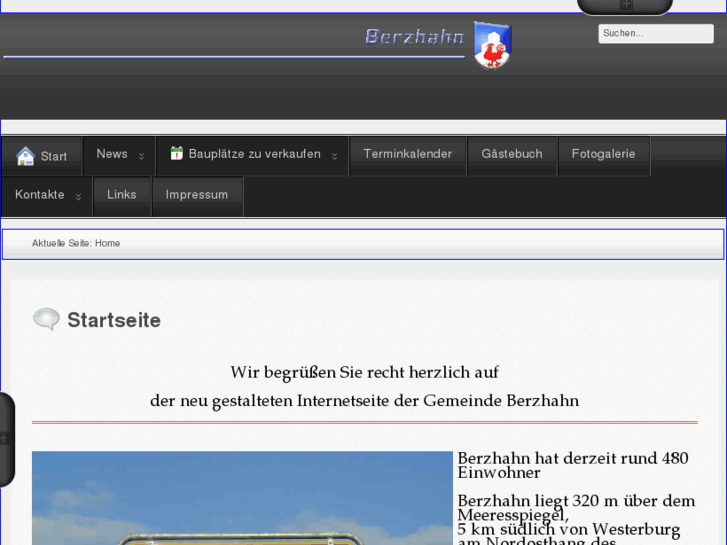Expand the News submenu arrow

pyautogui.click(x=141, y=156)
